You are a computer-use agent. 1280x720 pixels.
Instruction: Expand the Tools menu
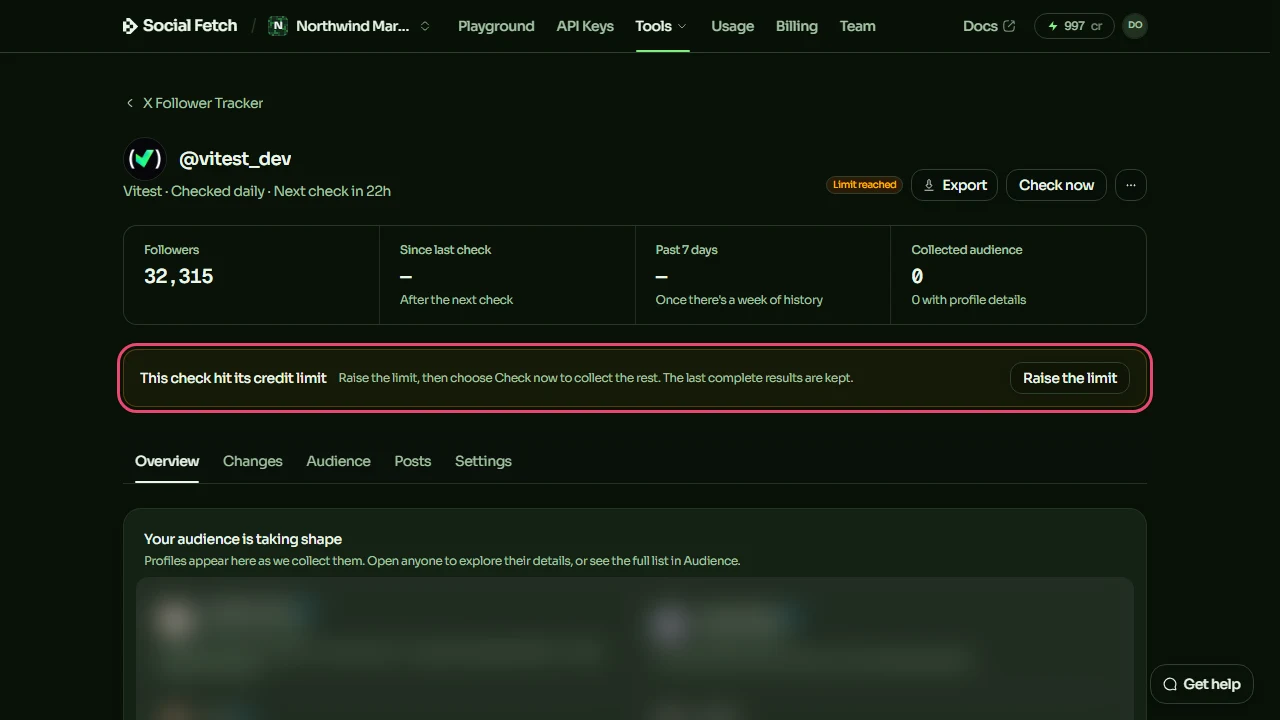[661, 26]
